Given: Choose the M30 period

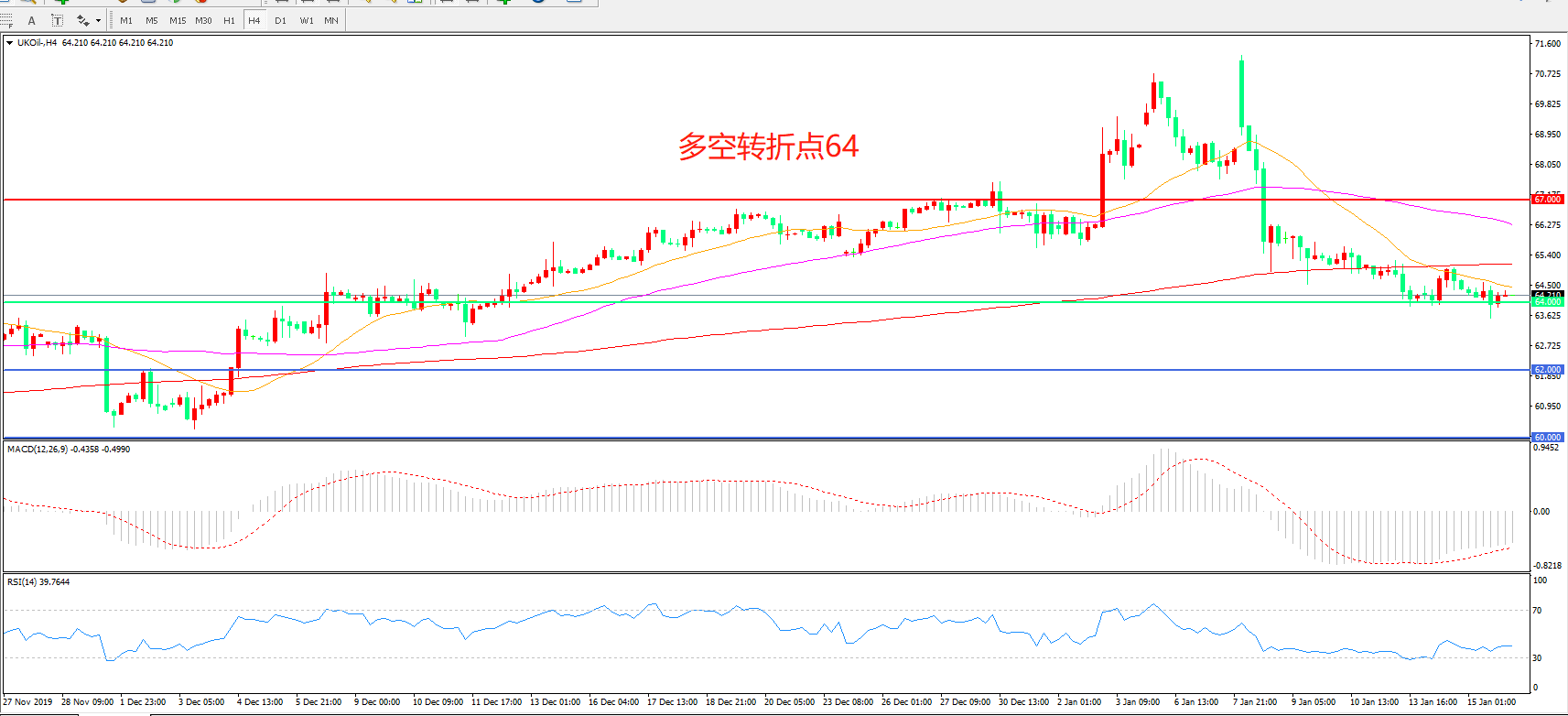Looking at the screenshot, I should coord(203,20).
